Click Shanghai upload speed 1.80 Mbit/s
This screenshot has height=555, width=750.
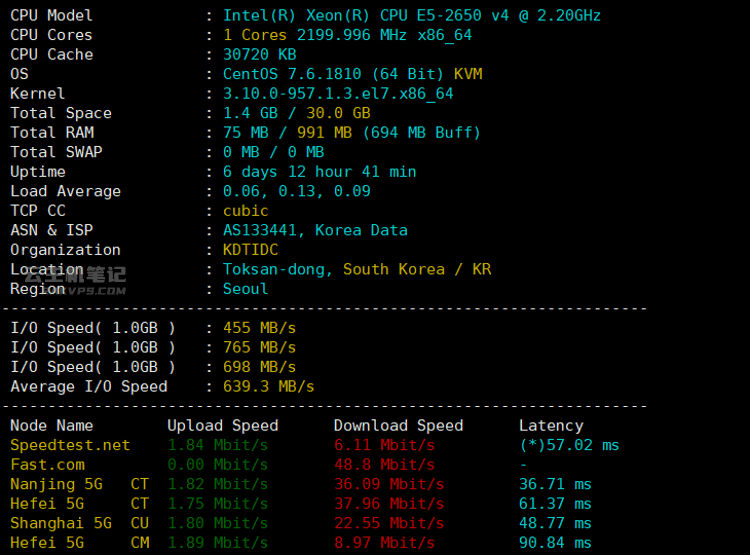pos(218,523)
